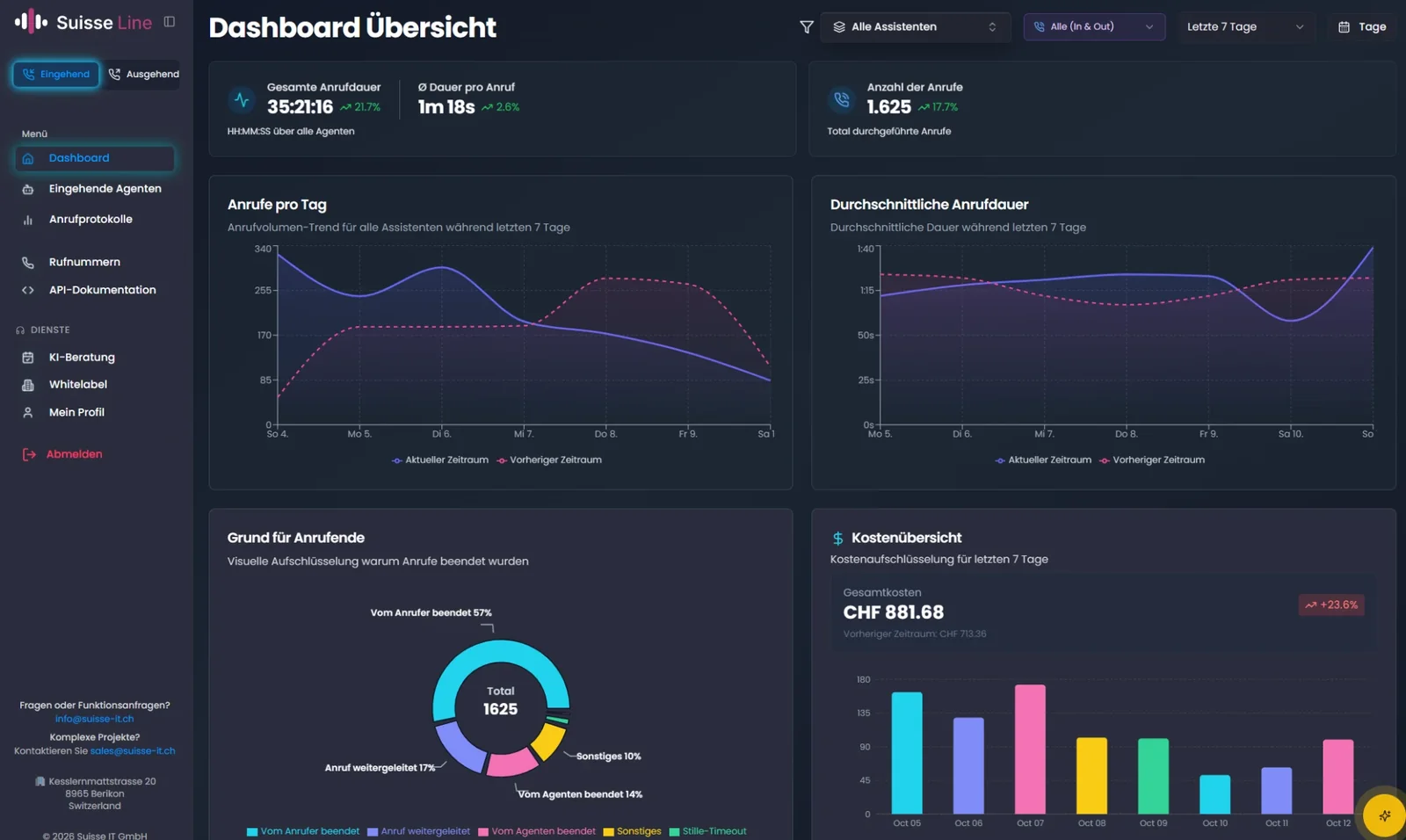Click Vom Anrufer beendet legend swatch

pos(252,832)
